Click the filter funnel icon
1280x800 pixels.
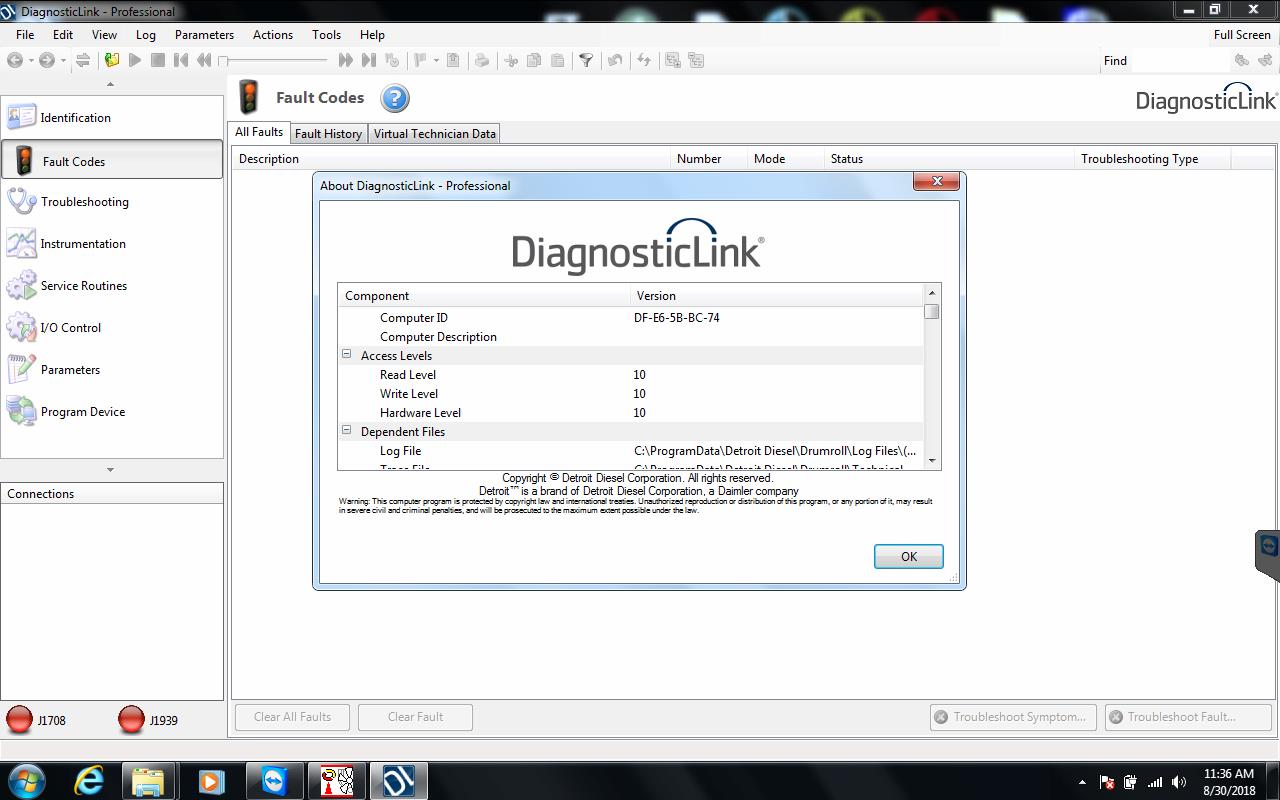[586, 60]
